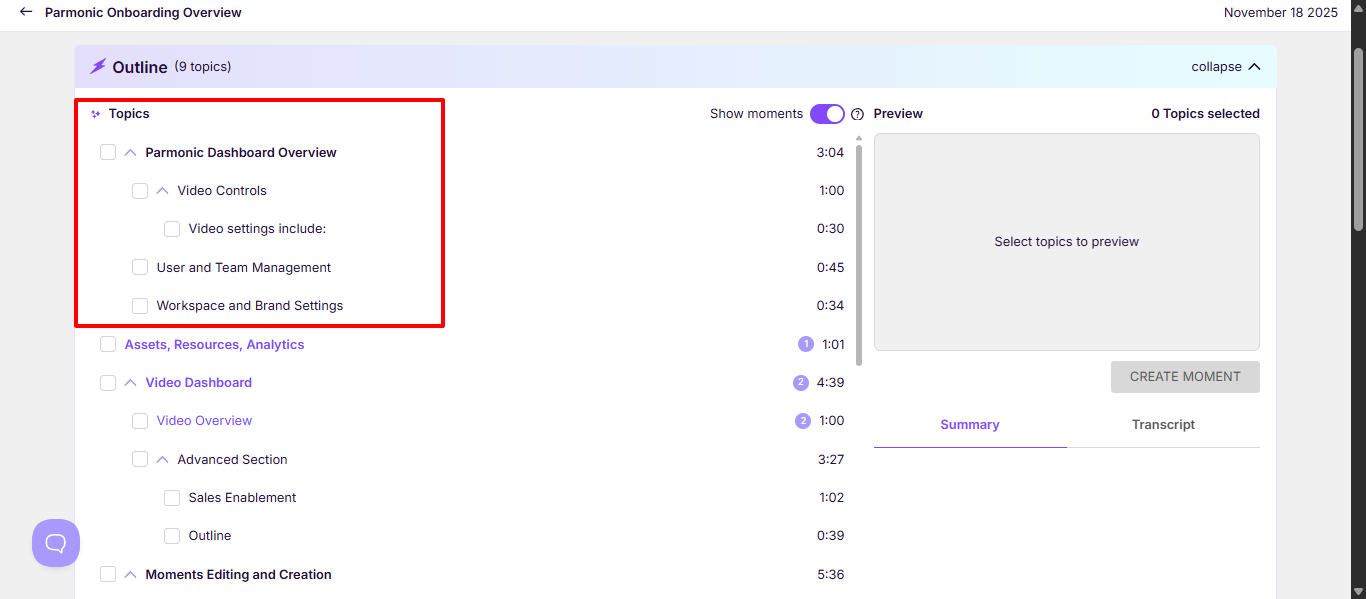Collapse the Moments Editing and Creation chevron
This screenshot has width=1366, height=599.
[x=130, y=574]
